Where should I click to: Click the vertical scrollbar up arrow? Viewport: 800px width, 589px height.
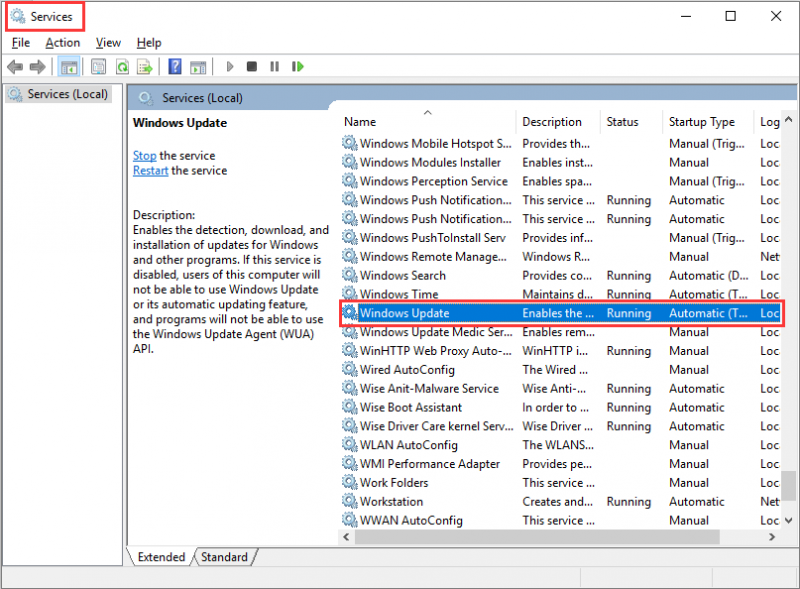pos(789,119)
